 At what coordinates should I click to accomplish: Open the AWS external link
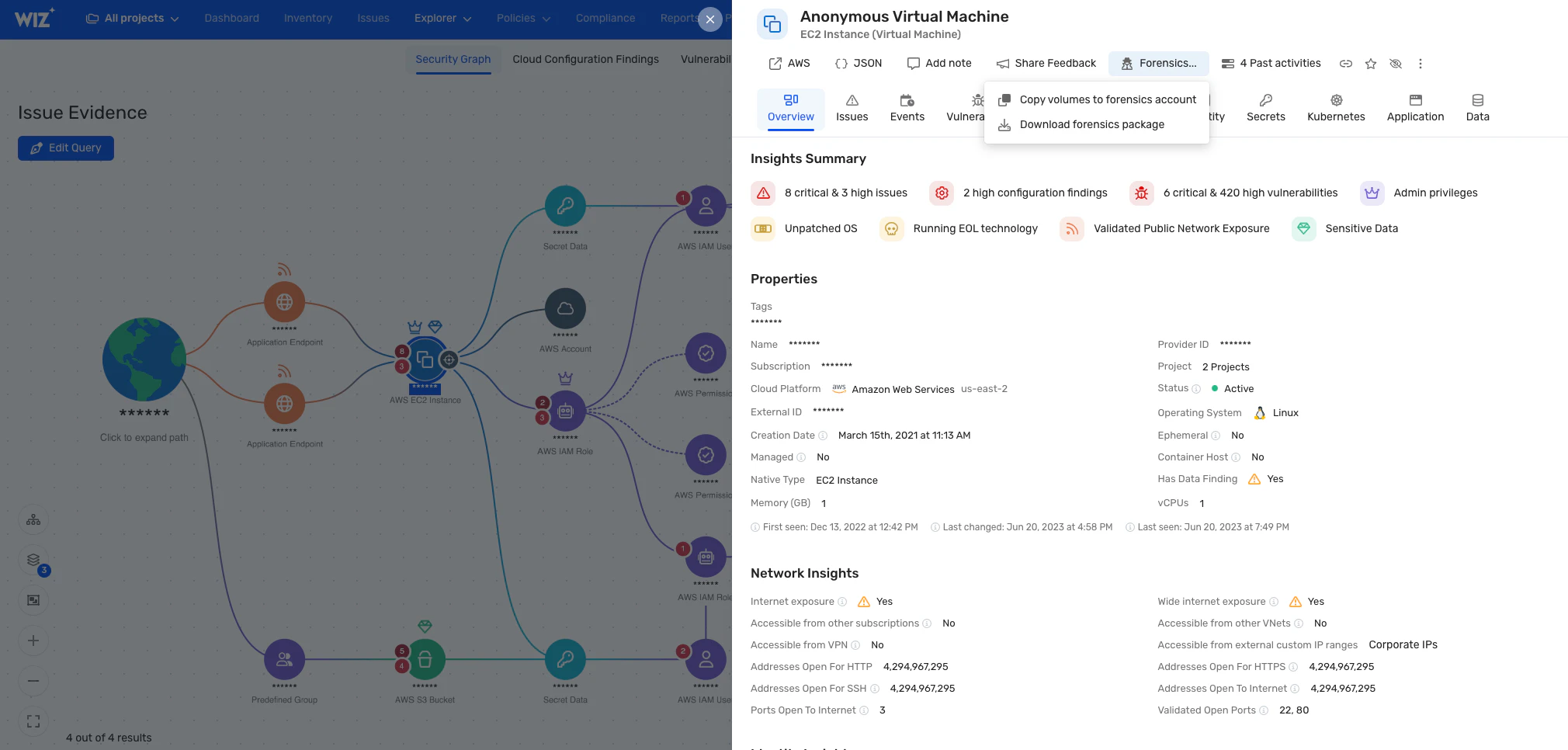click(789, 64)
